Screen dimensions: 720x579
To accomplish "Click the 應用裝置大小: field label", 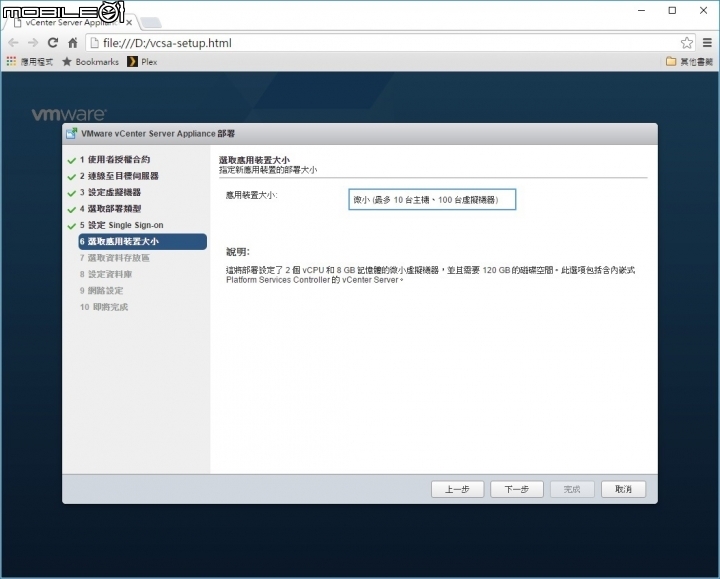I will (252, 195).
